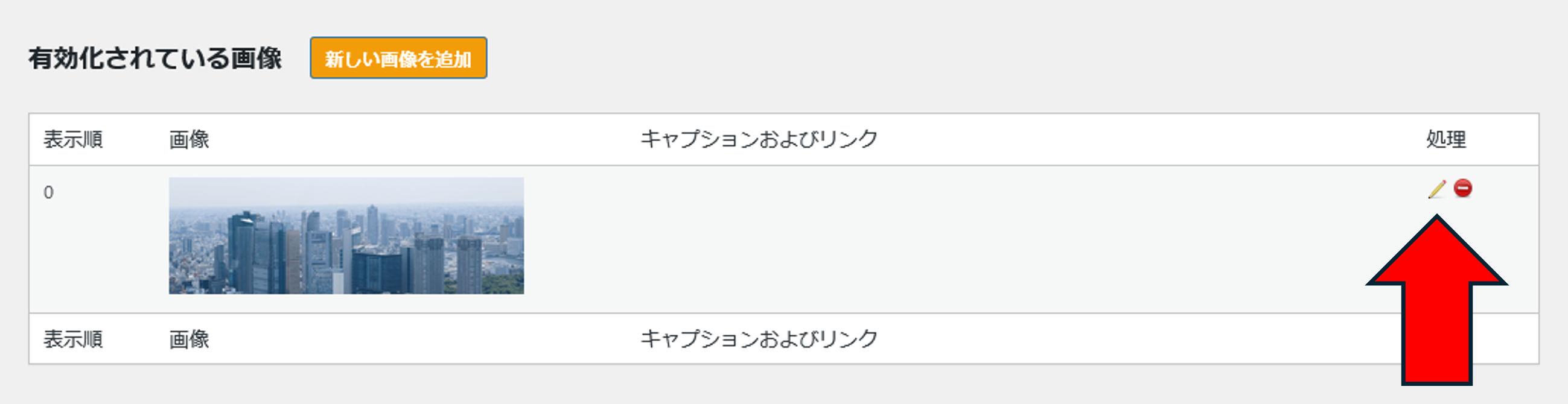Click the 新しい画像を追加 button
The height and width of the screenshot is (404, 1568).
[x=398, y=58]
